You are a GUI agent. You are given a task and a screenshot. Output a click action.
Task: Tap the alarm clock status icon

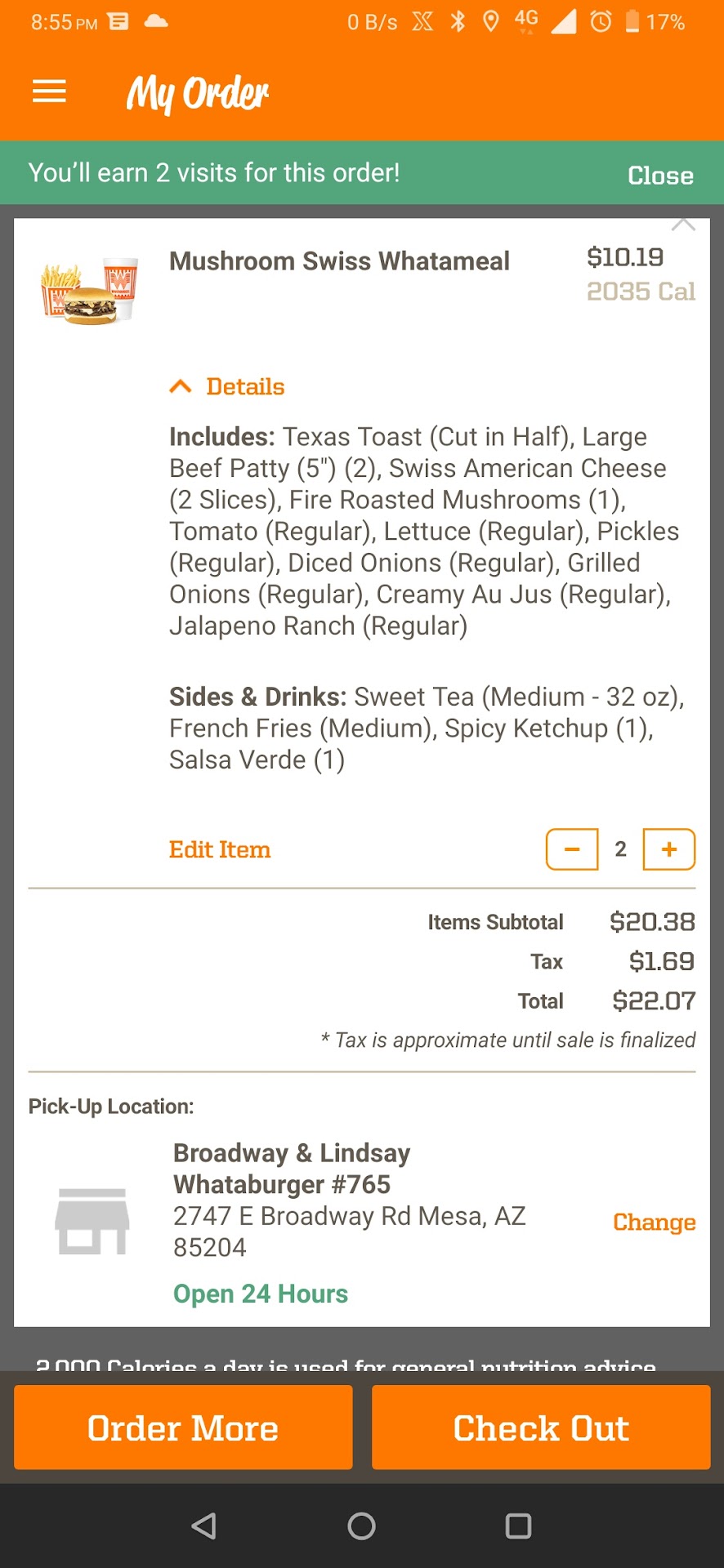pos(601,21)
